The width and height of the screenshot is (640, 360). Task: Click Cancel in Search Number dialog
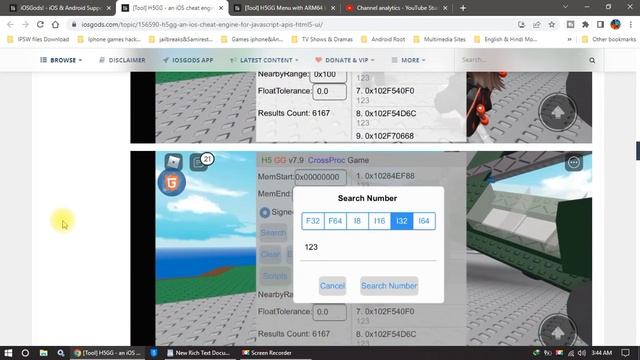tap(332, 286)
